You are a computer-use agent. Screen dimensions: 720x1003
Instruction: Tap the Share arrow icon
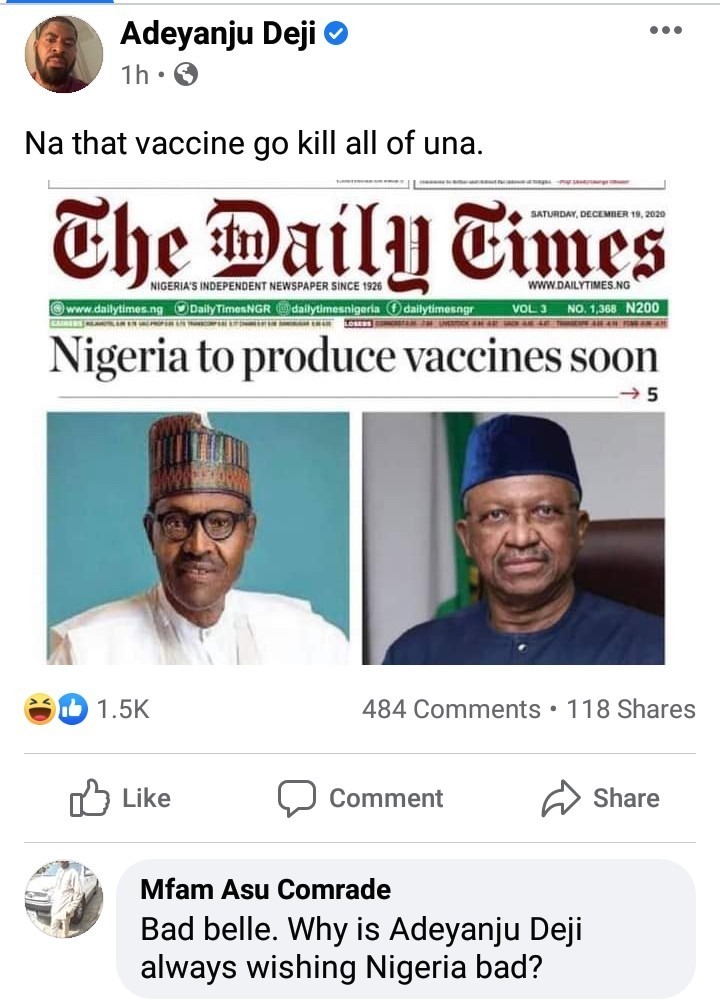point(560,798)
